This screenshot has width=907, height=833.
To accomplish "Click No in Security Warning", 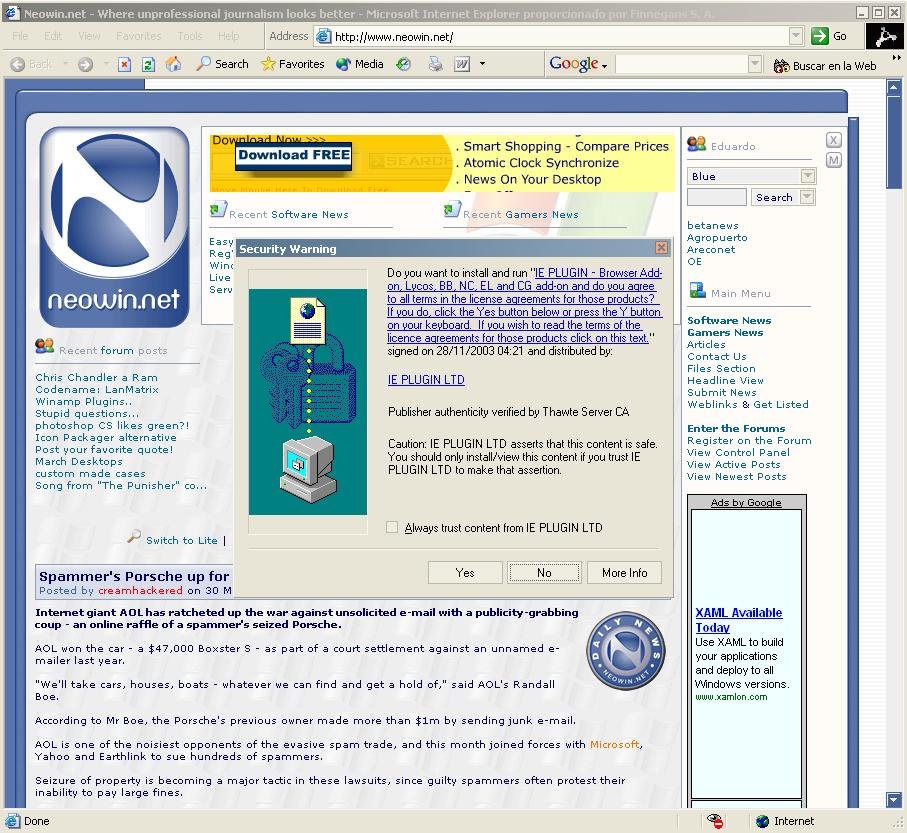I will tap(544, 573).
